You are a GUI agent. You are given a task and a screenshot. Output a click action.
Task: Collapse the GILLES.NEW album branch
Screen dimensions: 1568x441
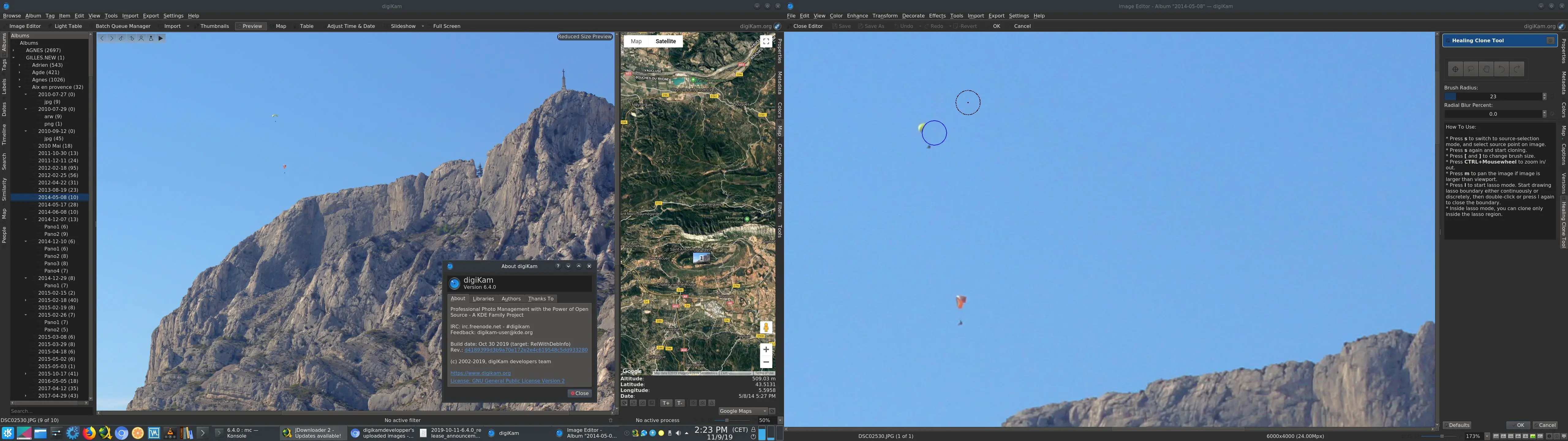click(x=13, y=57)
